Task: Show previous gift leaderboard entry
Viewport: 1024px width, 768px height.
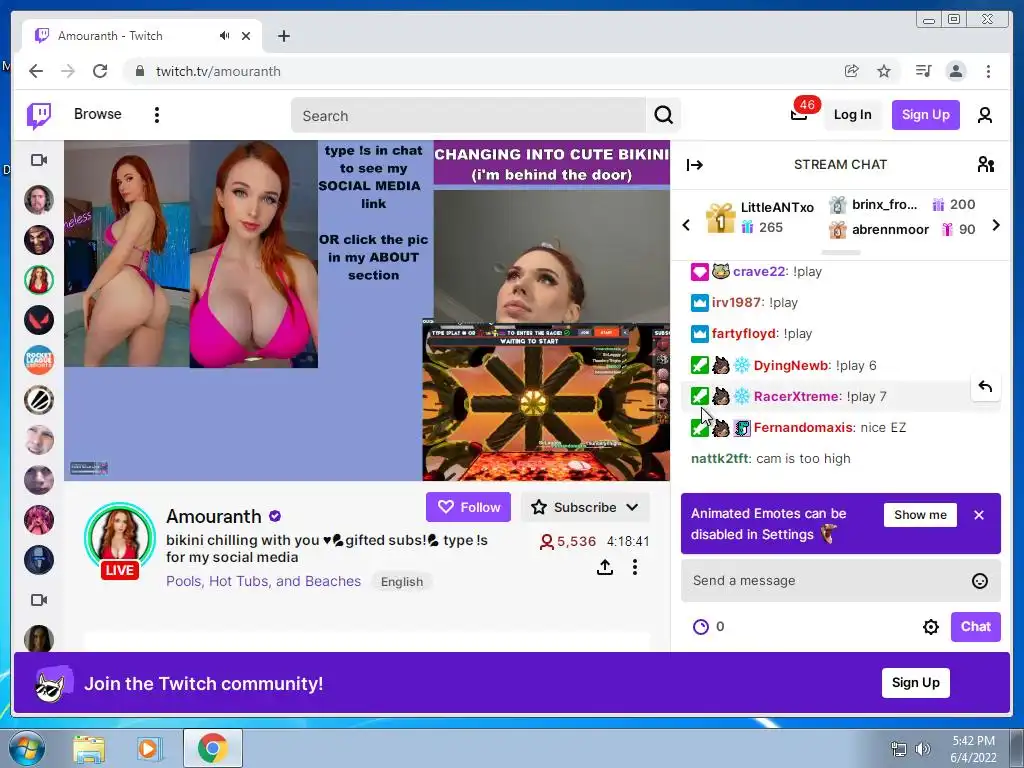Action: [x=686, y=225]
